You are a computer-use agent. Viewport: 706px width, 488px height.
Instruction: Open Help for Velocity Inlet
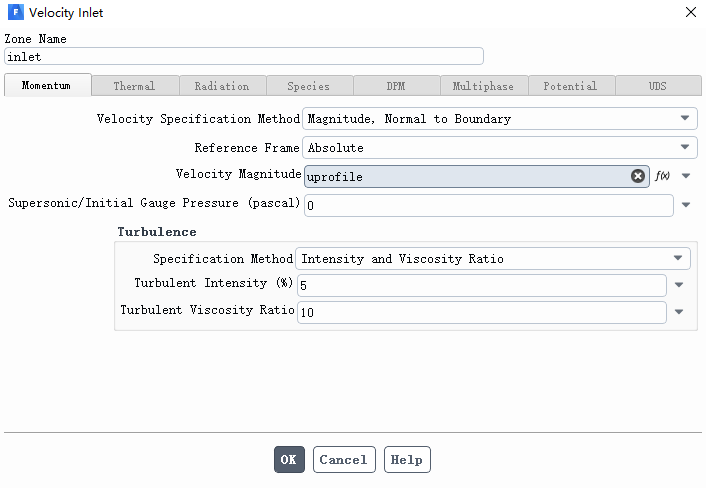coord(406,460)
